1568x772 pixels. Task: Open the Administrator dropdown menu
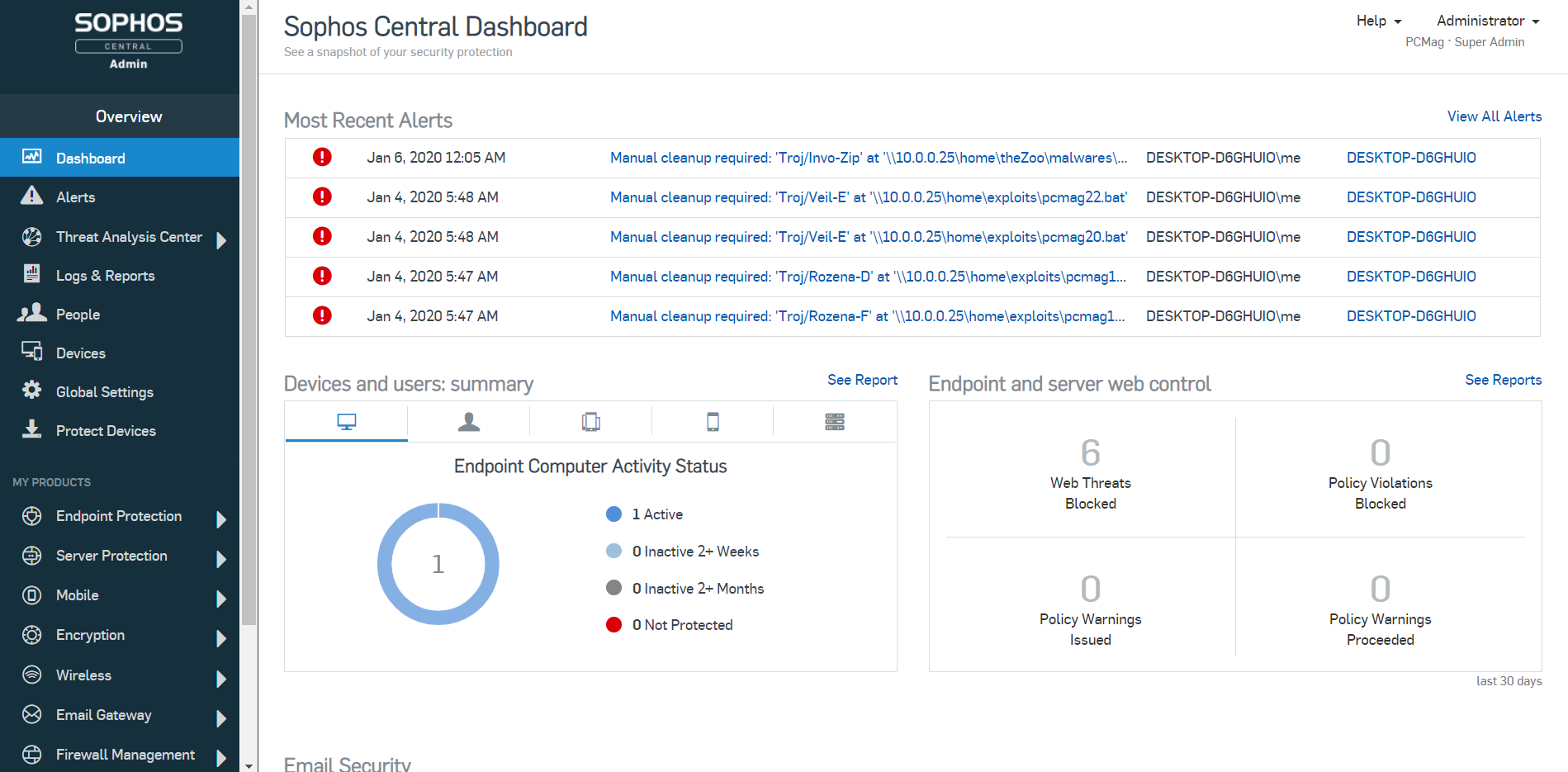pyautogui.click(x=1488, y=21)
